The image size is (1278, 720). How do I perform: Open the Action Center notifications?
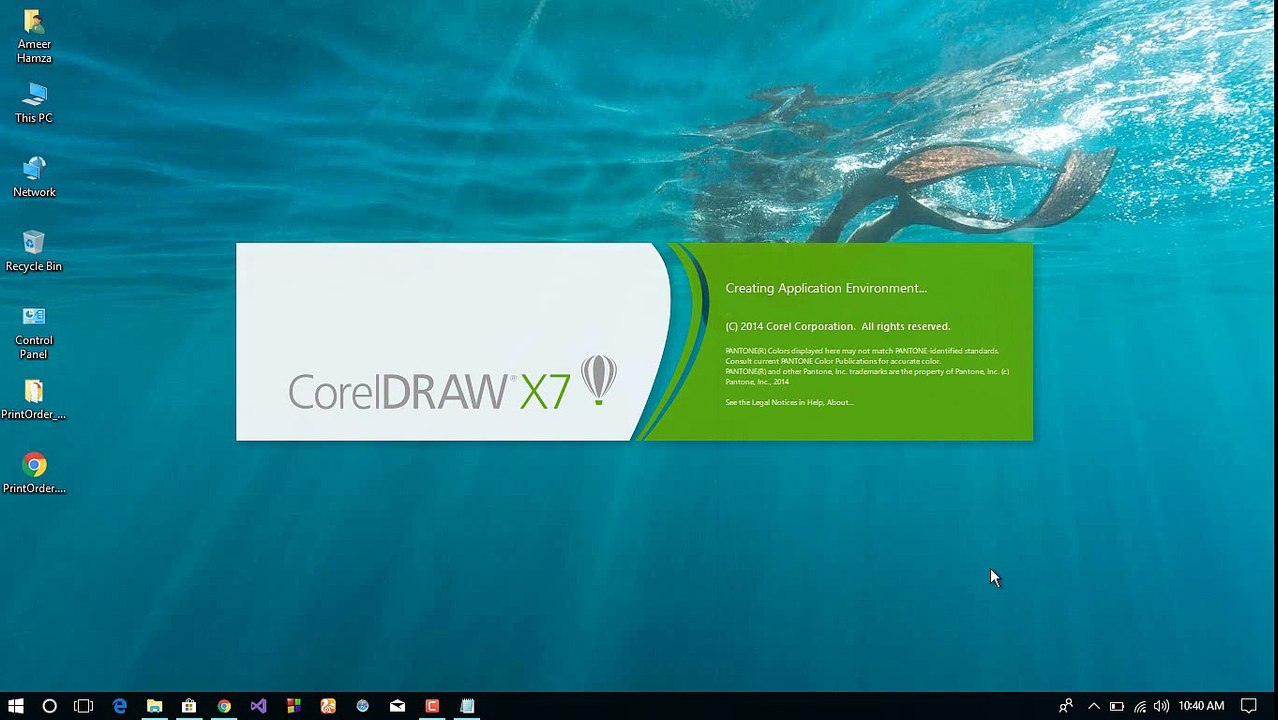click(1248, 706)
